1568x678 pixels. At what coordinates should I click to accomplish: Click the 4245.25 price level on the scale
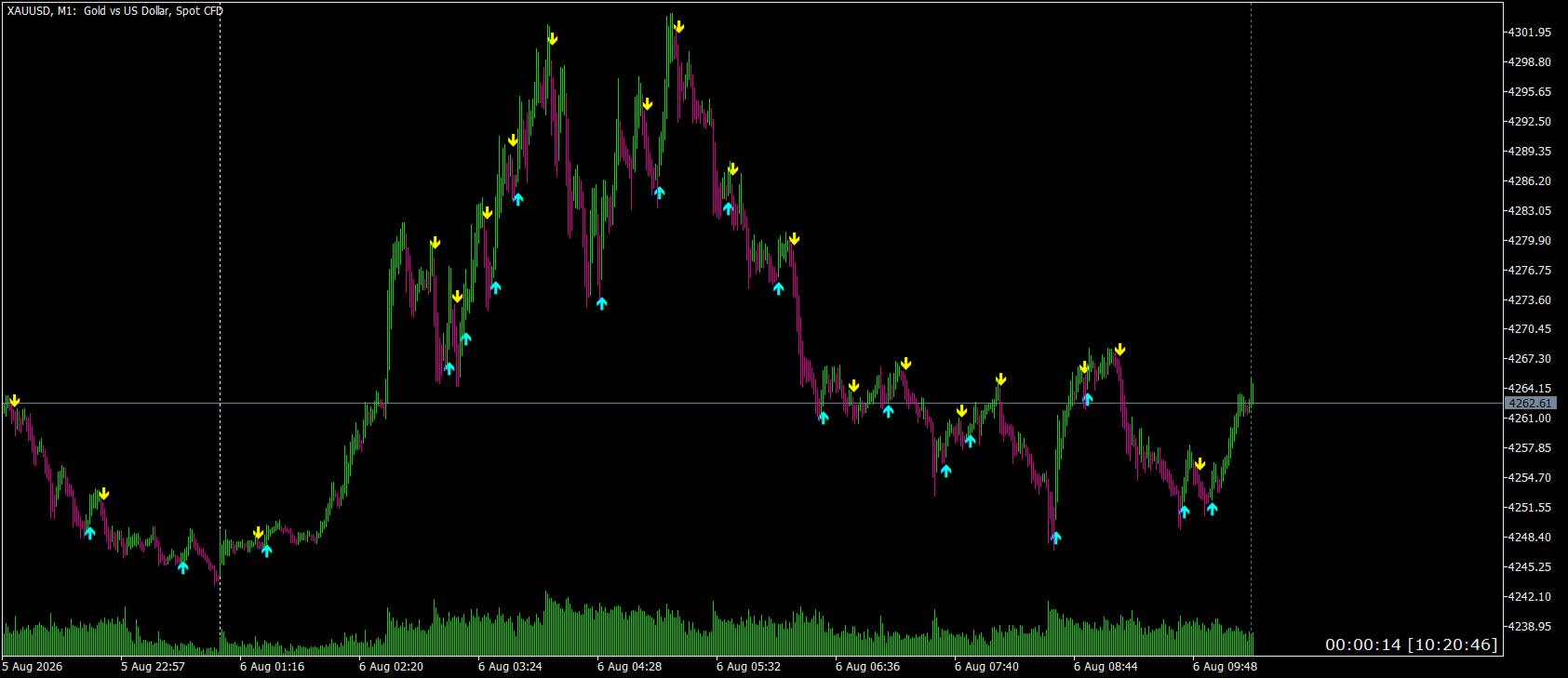click(1530, 567)
